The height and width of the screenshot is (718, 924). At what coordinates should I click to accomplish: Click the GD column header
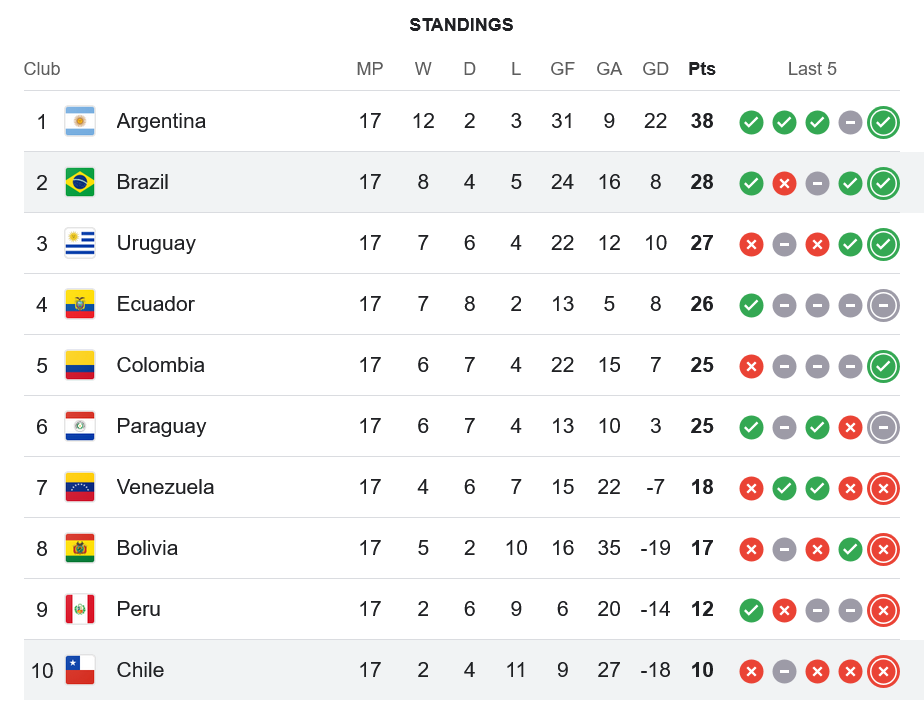(656, 69)
